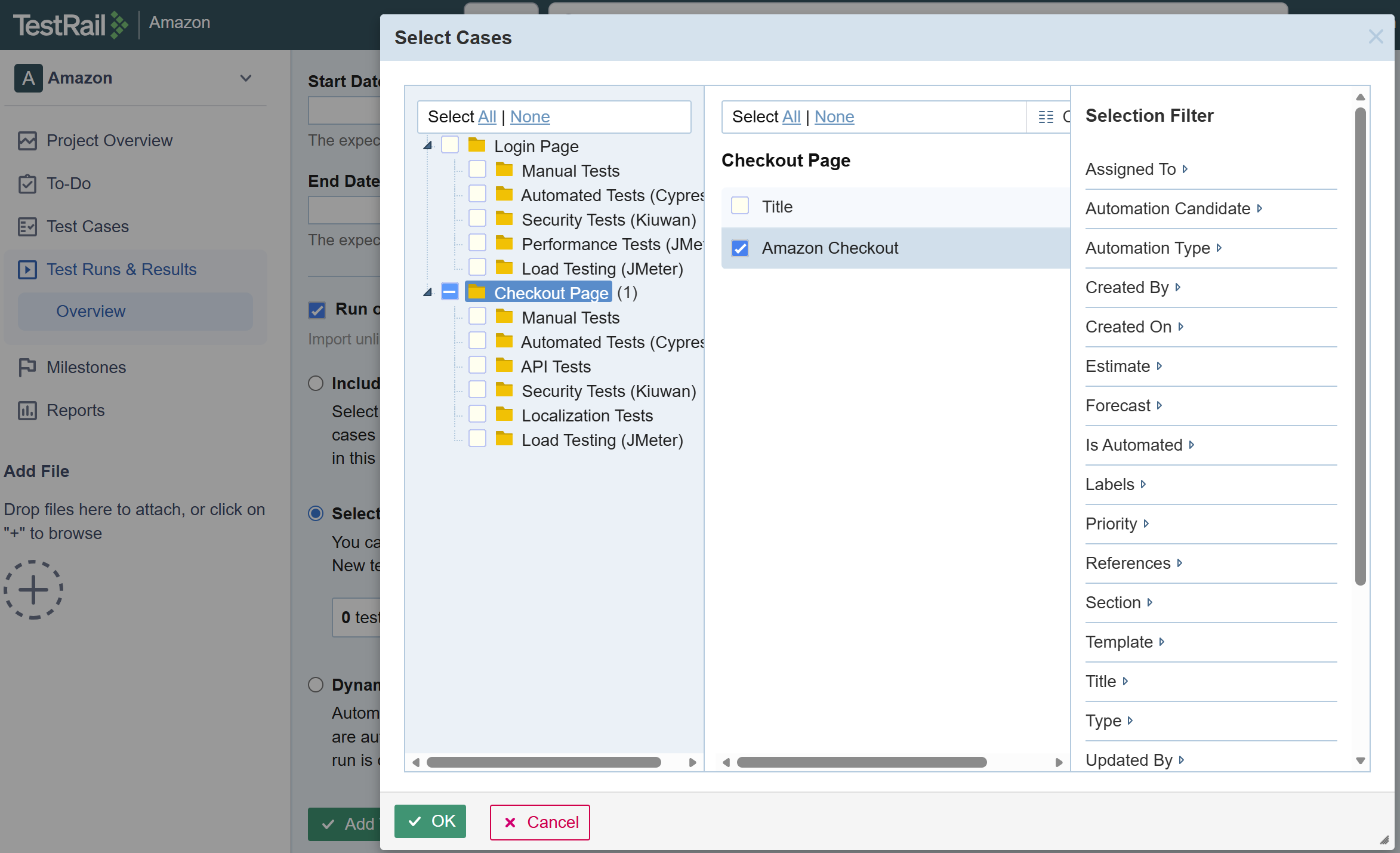Click the Reports bar chart icon
Image resolution: width=1400 pixels, height=853 pixels.
(27, 411)
